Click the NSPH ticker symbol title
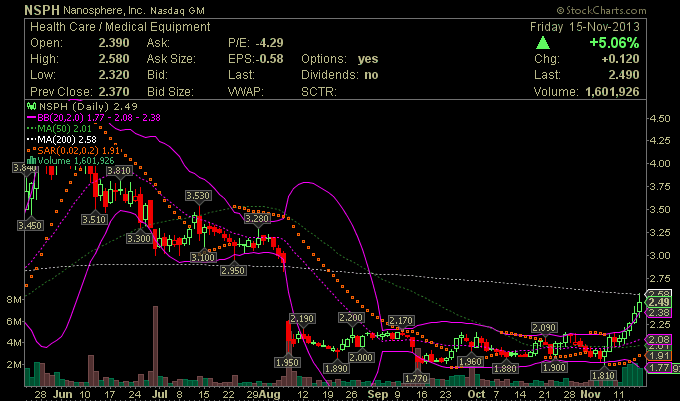Viewport: 680px width, 401px height. [x=42, y=10]
